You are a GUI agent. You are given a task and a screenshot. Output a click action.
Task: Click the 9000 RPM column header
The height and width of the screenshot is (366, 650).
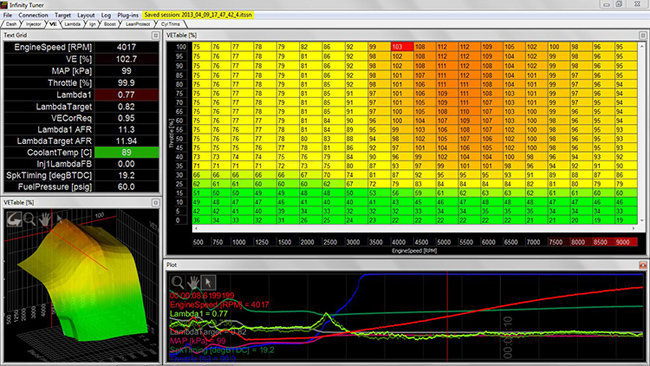tap(623, 242)
